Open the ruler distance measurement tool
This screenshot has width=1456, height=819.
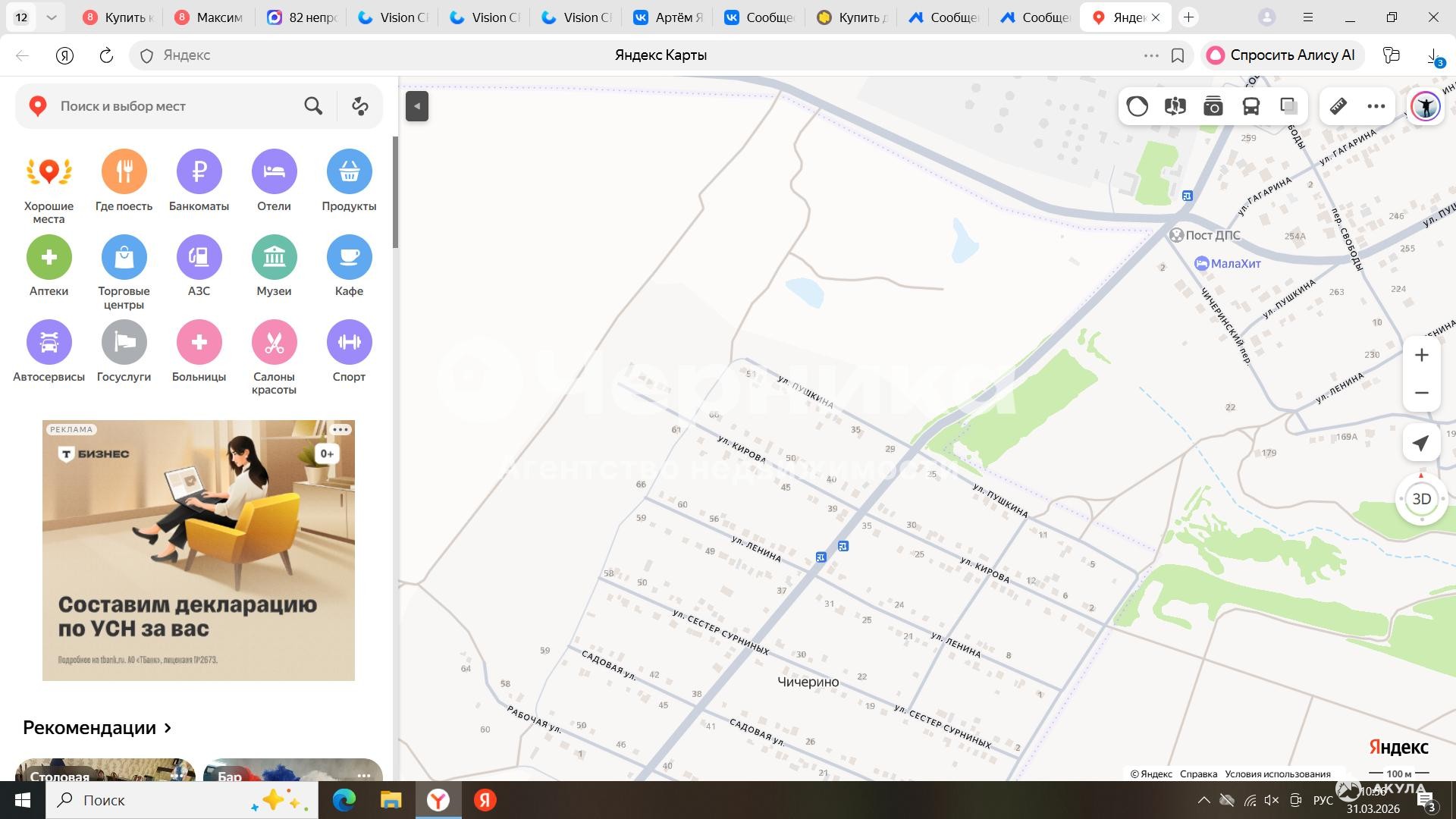click(1338, 106)
